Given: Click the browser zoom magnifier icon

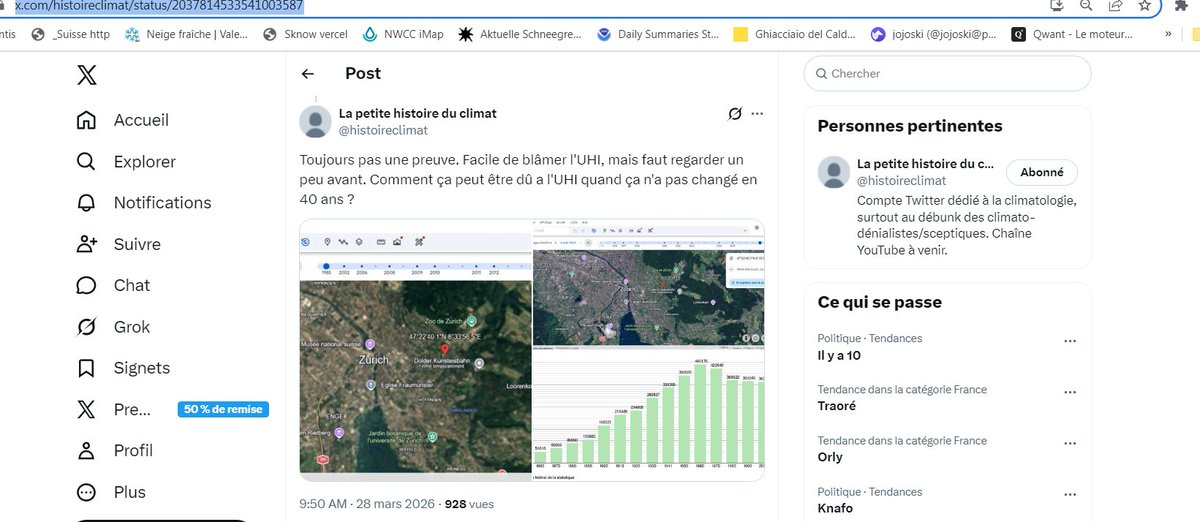Looking at the screenshot, I should pyautogui.click(x=1086, y=5).
